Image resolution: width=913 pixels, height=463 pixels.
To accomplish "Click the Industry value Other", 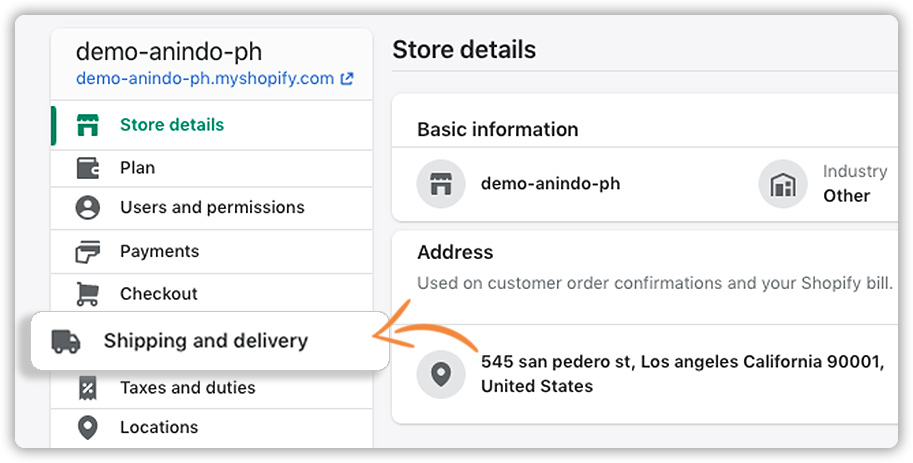I will [x=846, y=196].
